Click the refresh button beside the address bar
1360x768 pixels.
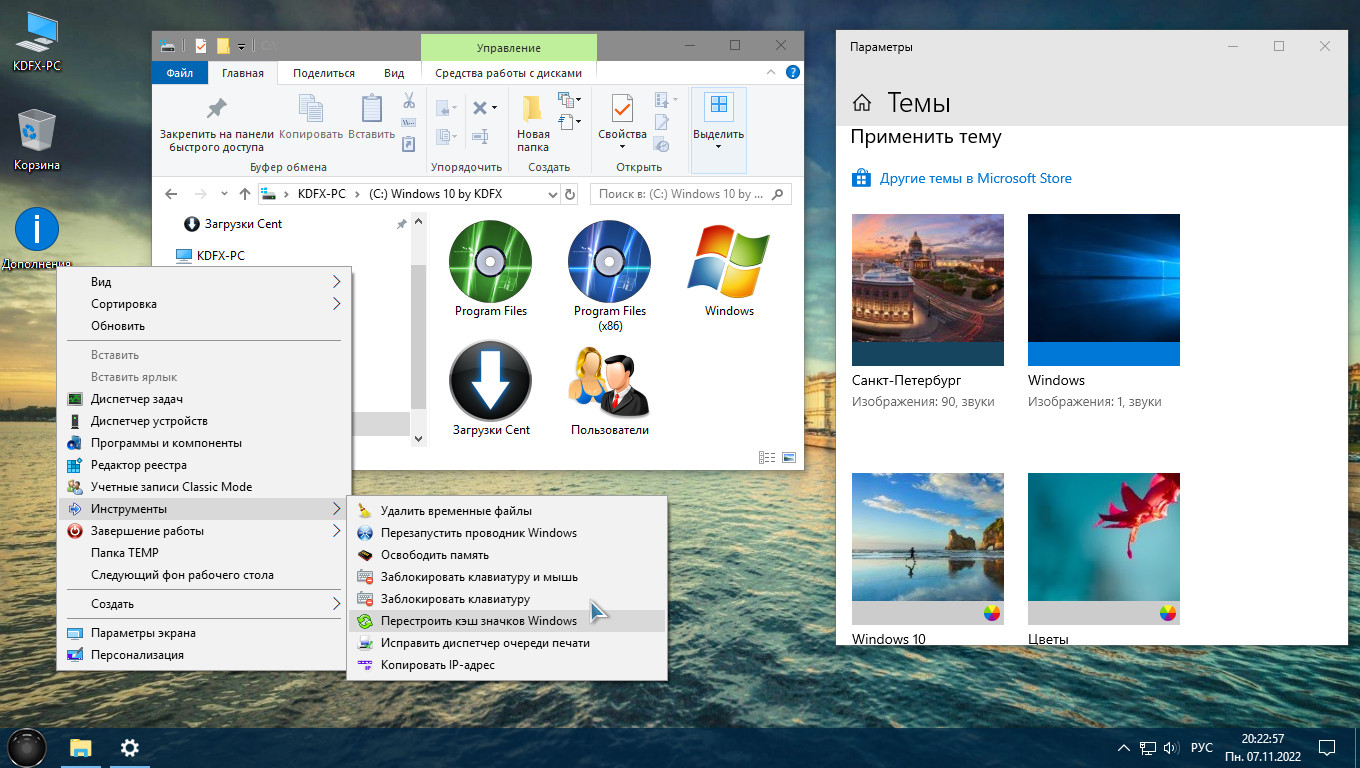(x=570, y=194)
